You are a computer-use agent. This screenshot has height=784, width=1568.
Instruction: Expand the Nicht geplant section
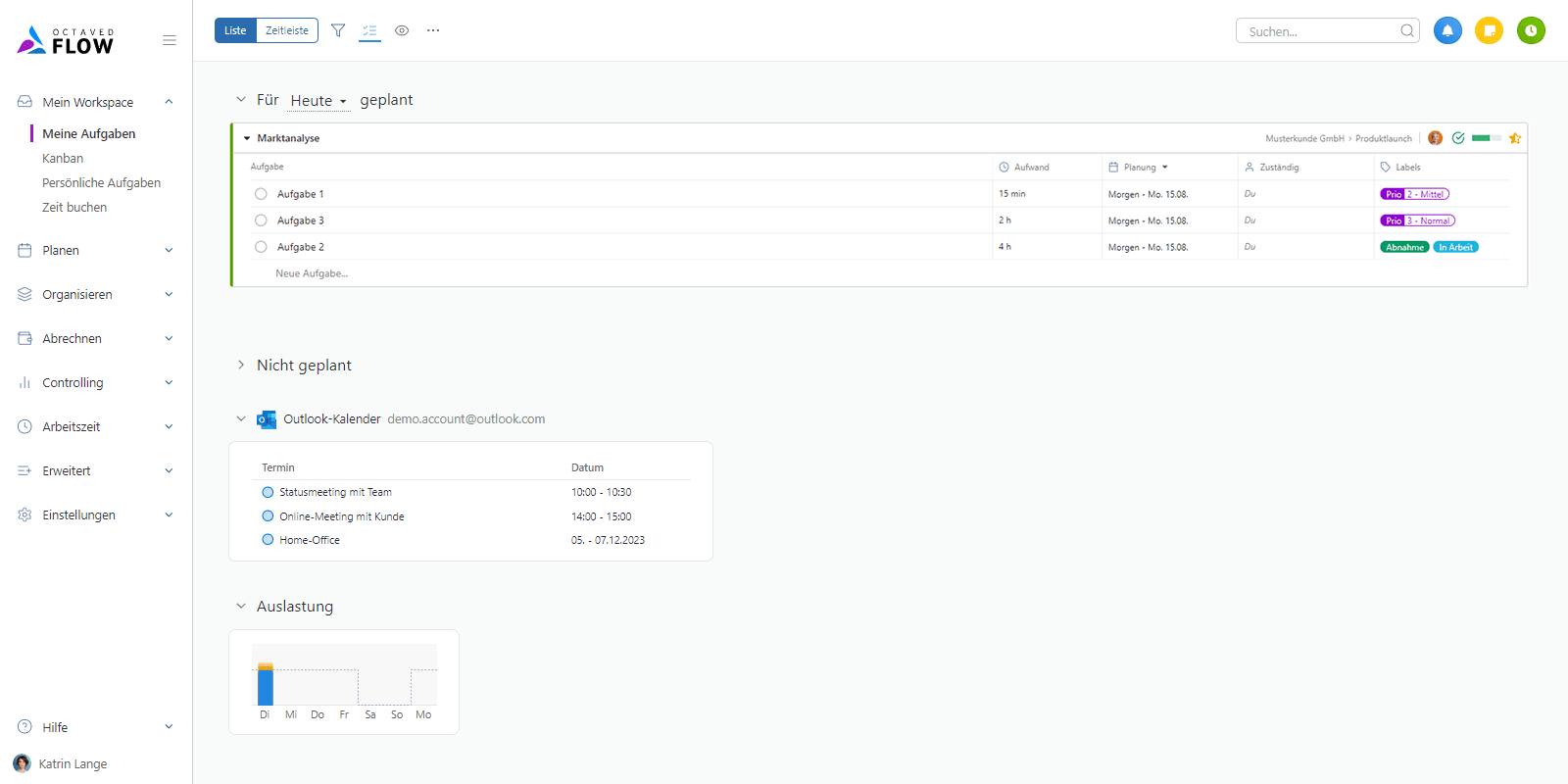click(241, 365)
